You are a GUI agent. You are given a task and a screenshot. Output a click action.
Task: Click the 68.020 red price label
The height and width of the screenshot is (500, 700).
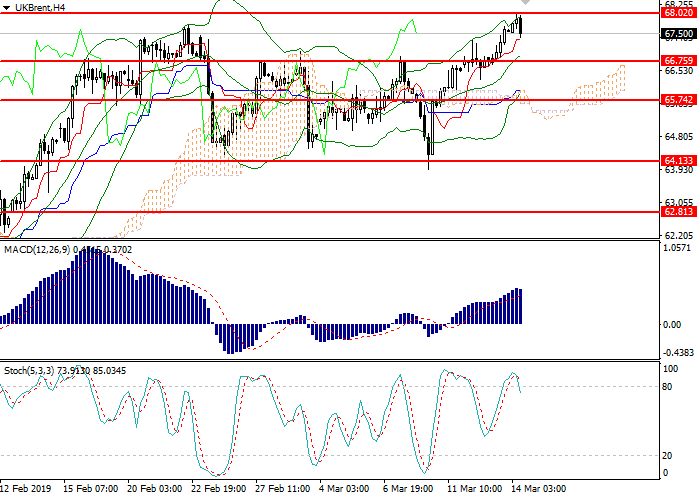click(x=679, y=14)
